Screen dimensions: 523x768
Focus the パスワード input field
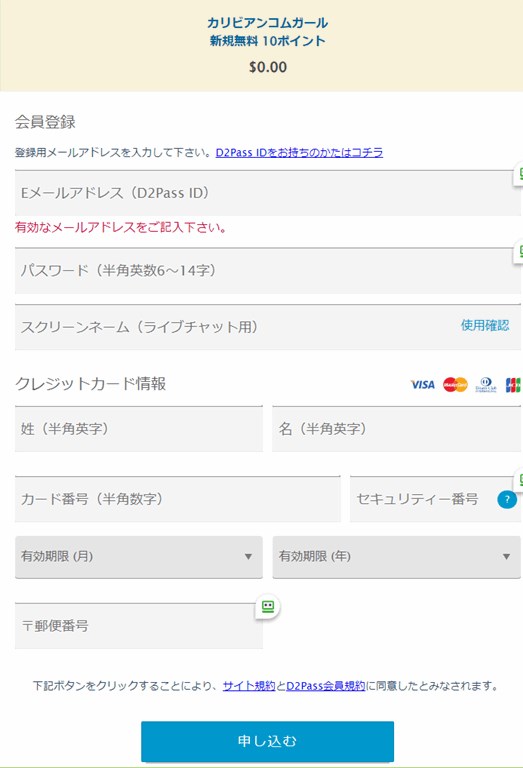[x=267, y=270]
